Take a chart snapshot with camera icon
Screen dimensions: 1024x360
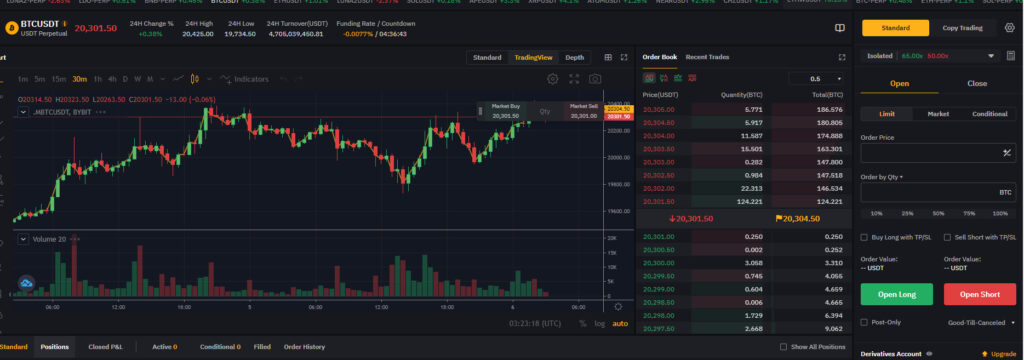point(595,79)
